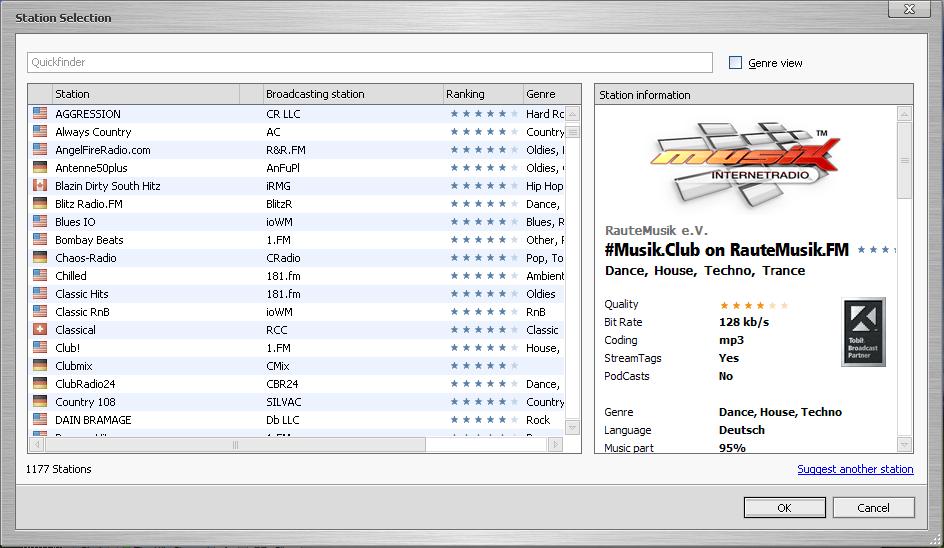
Task: Click the US flag icon beside AGGRESSION
Action: point(40,113)
